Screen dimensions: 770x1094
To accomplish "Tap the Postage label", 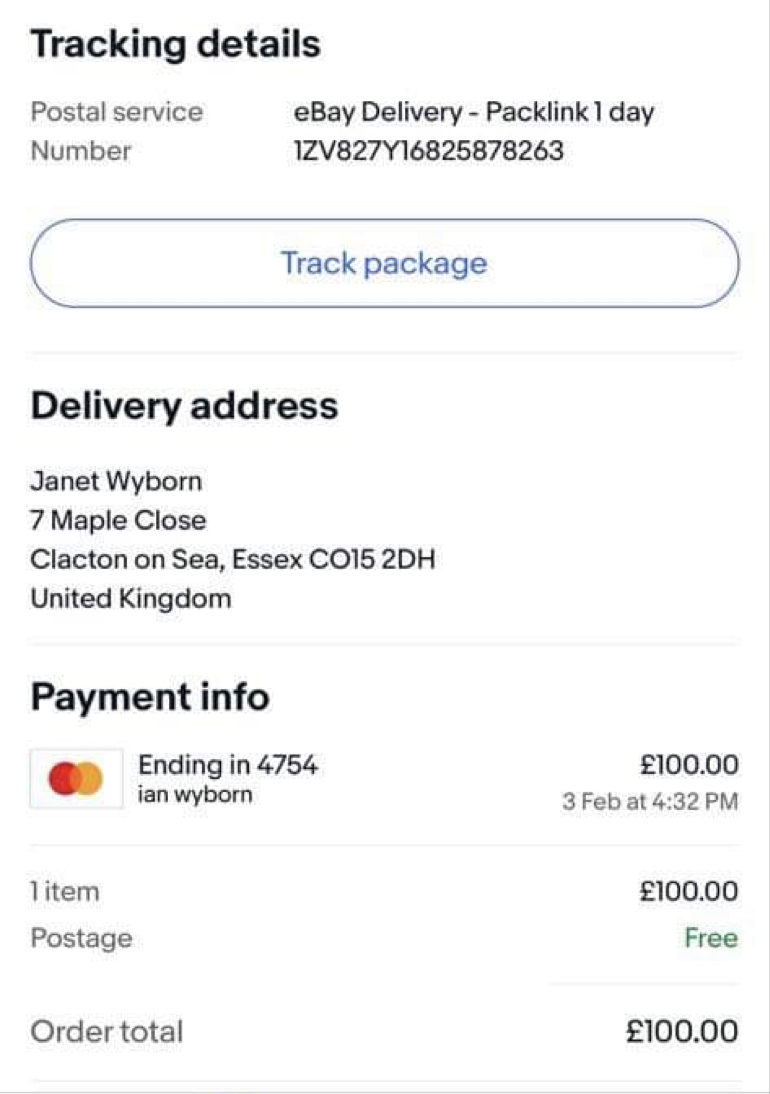I will (82, 938).
